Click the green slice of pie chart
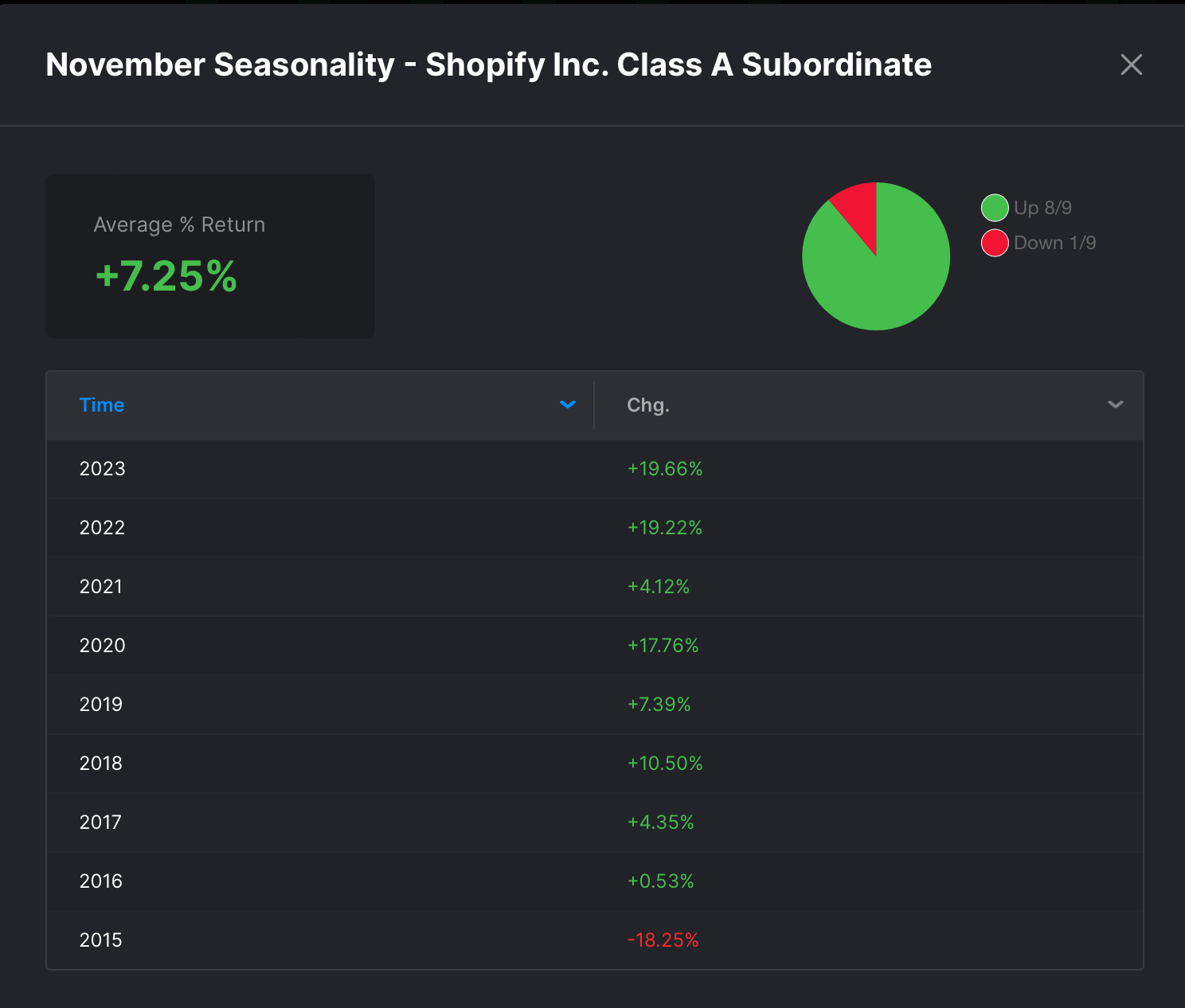Screen dimensions: 1185x1008 884,279
